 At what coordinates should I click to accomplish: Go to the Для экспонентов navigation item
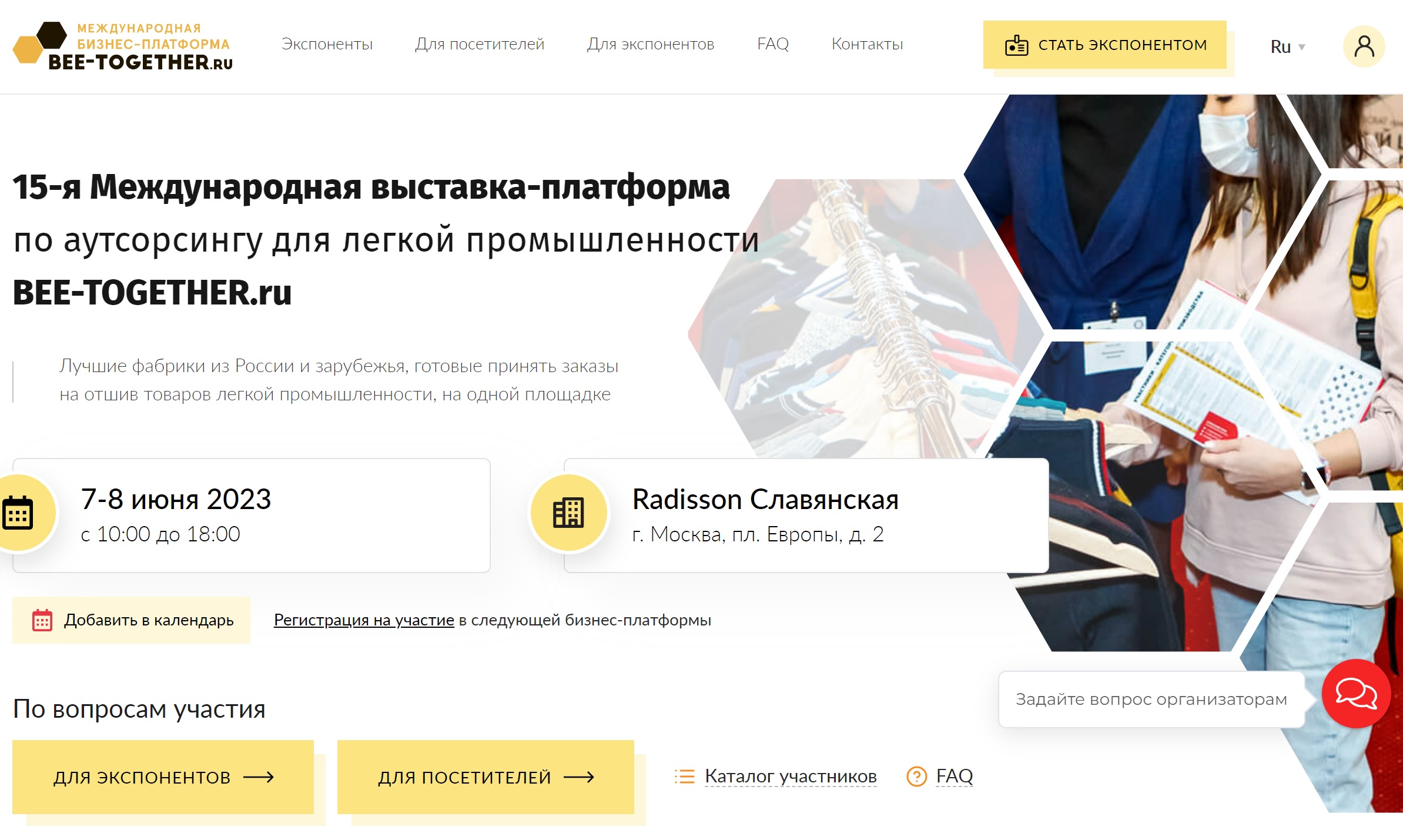[x=651, y=44]
